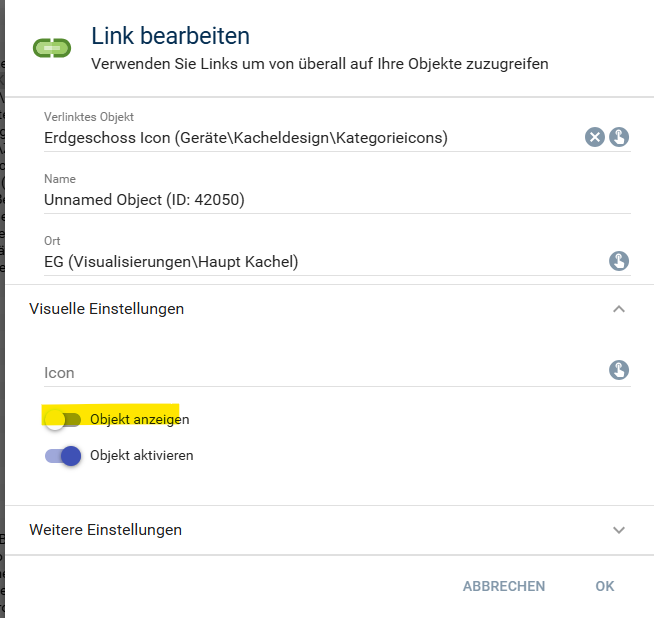Open location picker icon for Ort
The height and width of the screenshot is (618, 654).
click(x=619, y=262)
